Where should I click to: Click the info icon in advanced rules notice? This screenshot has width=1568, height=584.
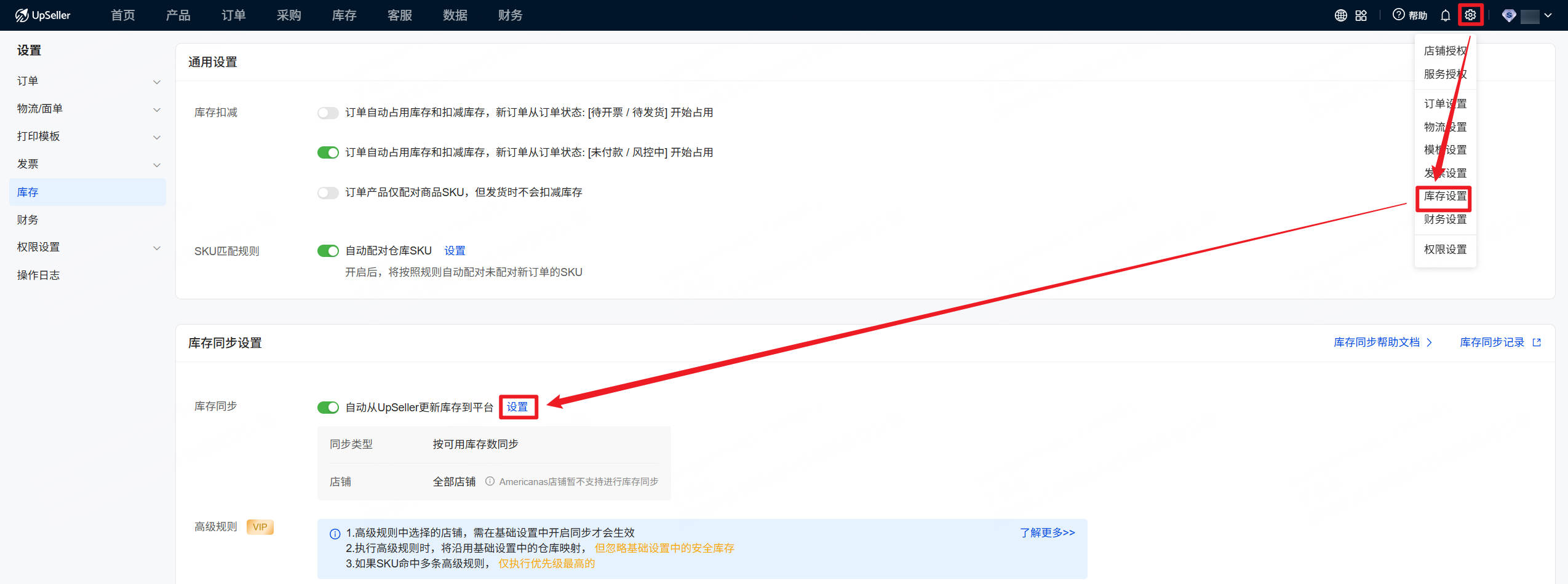(x=335, y=534)
